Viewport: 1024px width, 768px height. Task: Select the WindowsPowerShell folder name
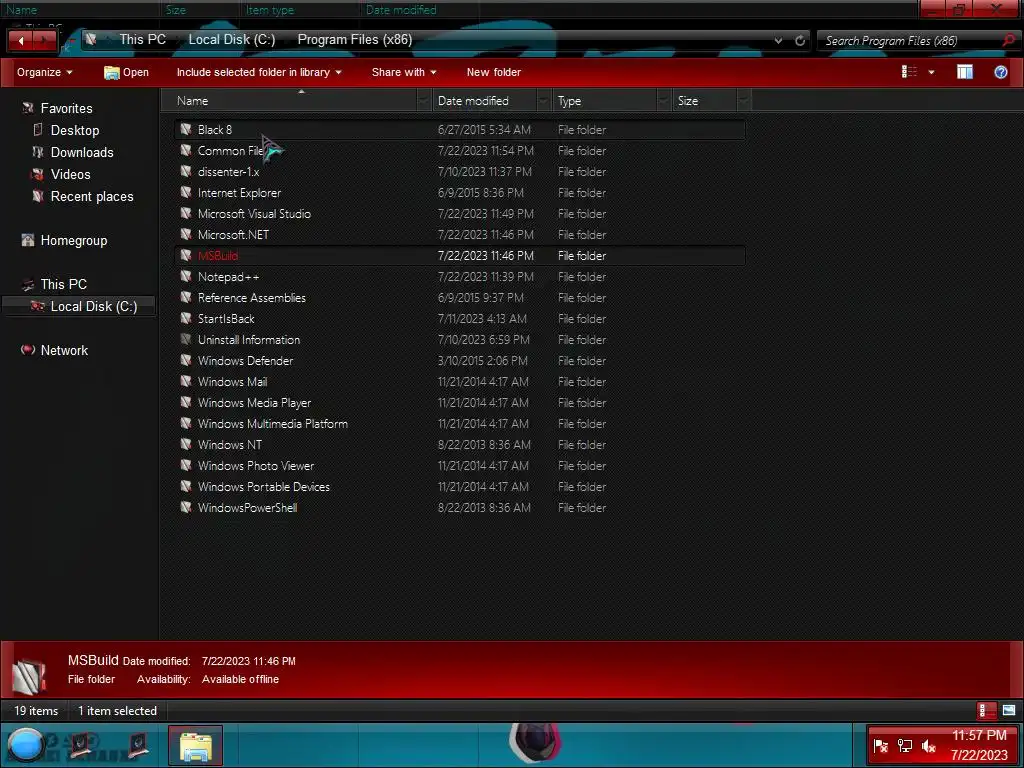pyautogui.click(x=248, y=507)
